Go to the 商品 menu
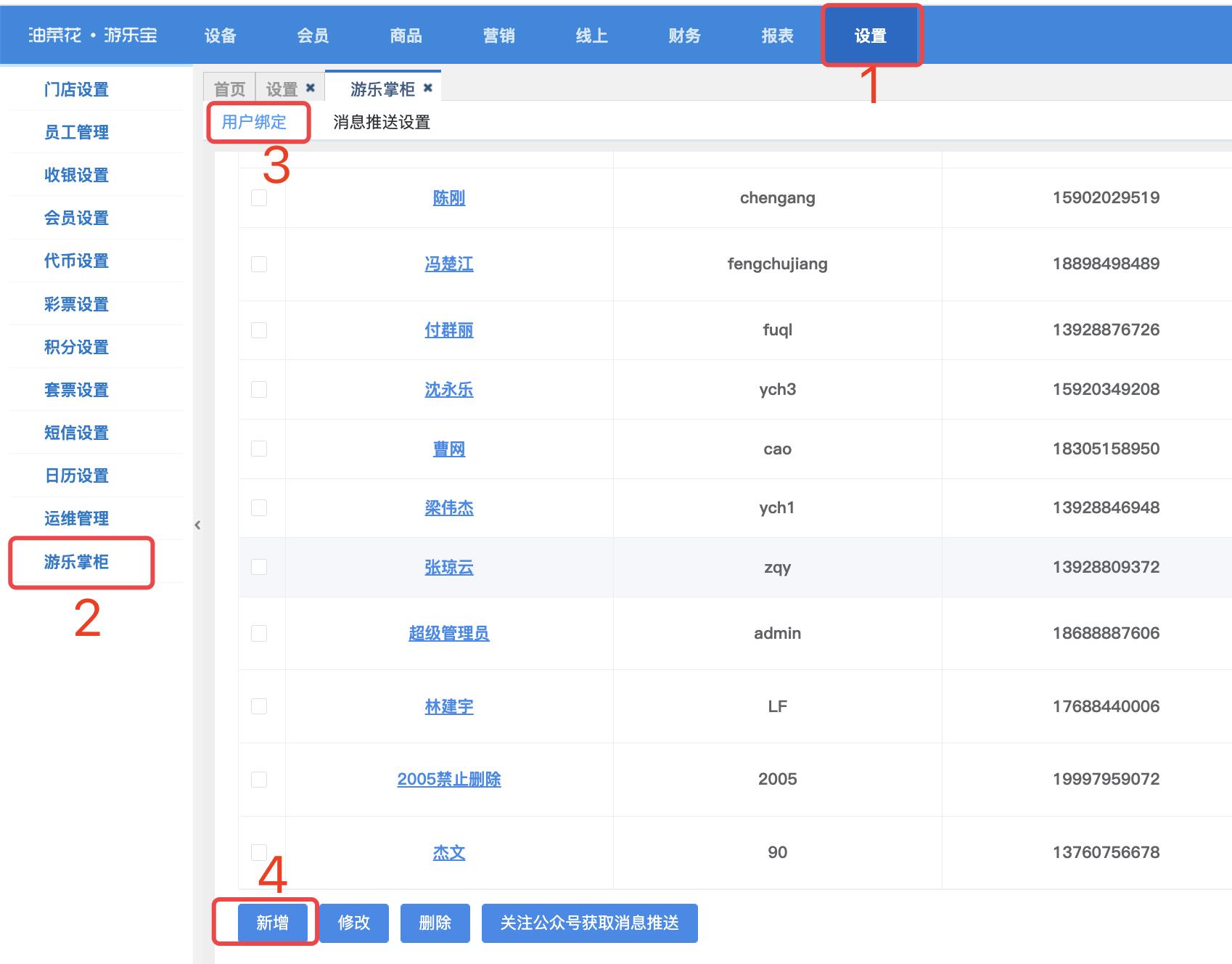The width and height of the screenshot is (1232, 964). pyautogui.click(x=406, y=36)
